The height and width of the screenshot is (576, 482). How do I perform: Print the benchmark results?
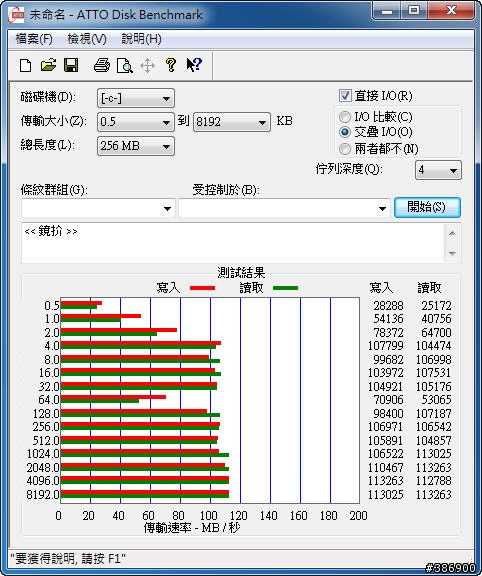point(102,65)
